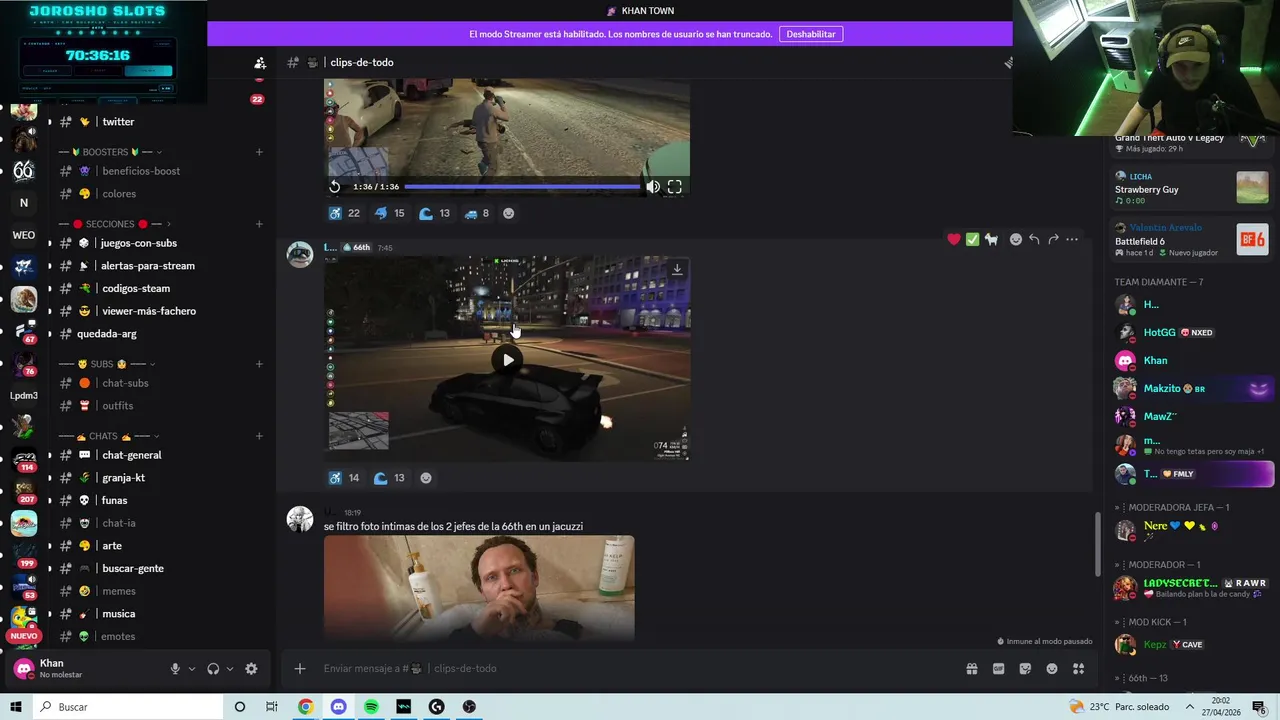This screenshot has width=1280, height=720.
Task: React with the goat quick reaction
Action: (x=991, y=239)
